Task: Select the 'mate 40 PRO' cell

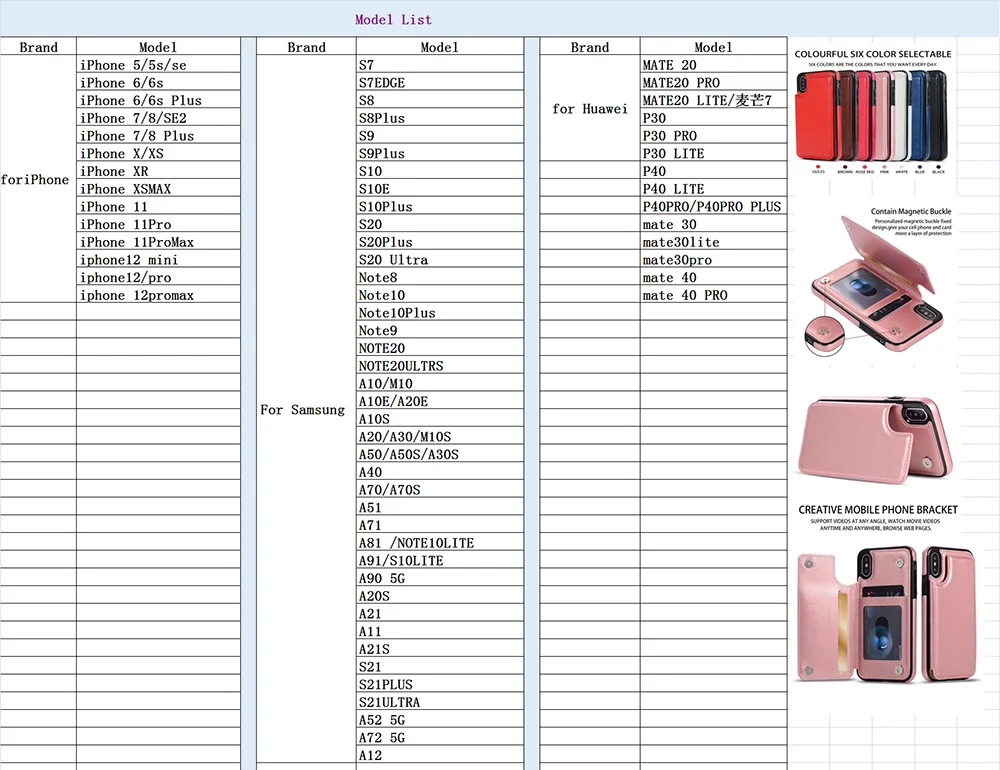Action: point(714,295)
